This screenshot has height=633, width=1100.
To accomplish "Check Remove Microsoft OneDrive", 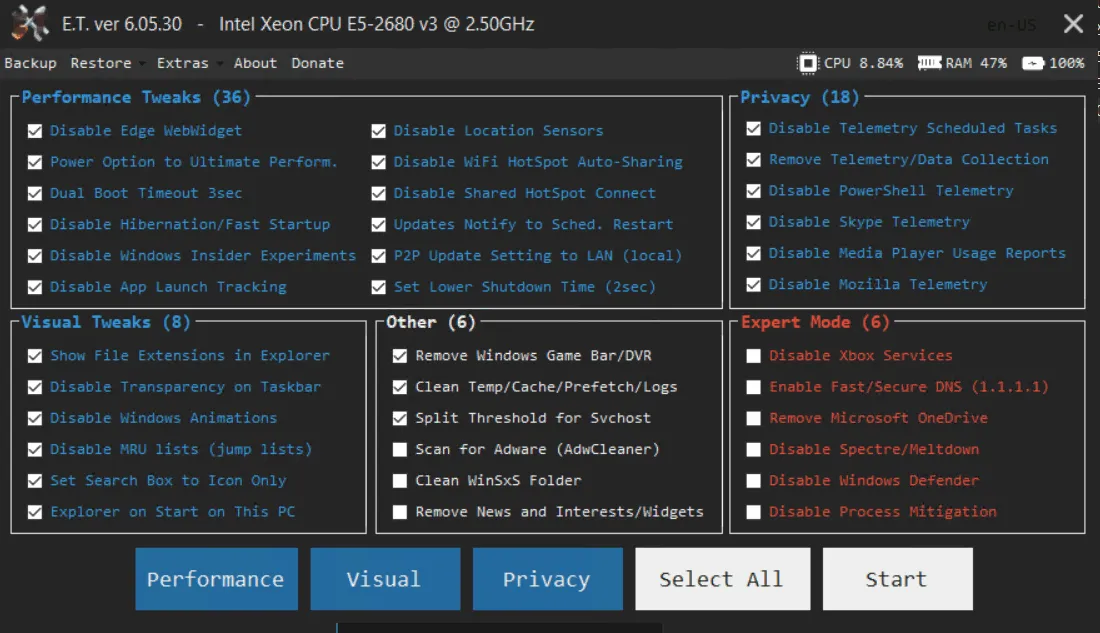I will pyautogui.click(x=753, y=418).
